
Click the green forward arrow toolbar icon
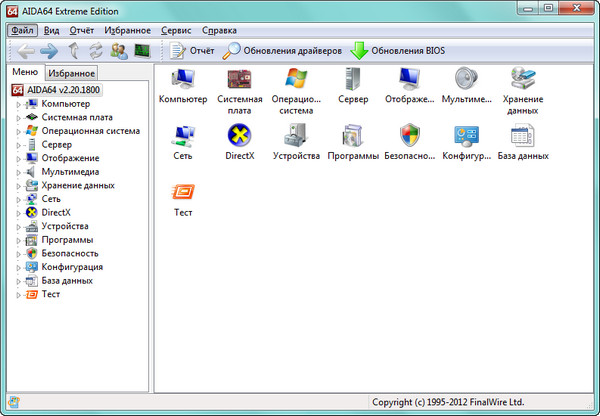click(x=49, y=51)
